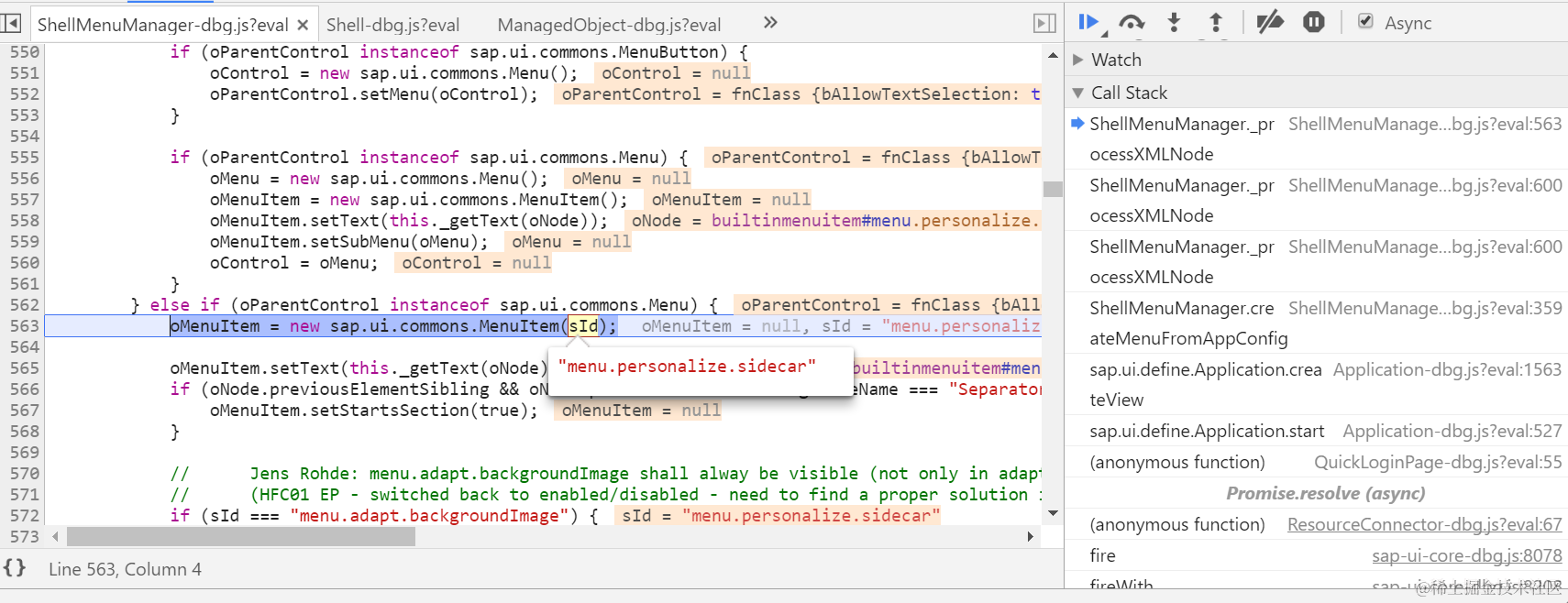Close the ShellMenuManager-dbg.js tab
The height and width of the screenshot is (603, 1568).
coord(303,25)
